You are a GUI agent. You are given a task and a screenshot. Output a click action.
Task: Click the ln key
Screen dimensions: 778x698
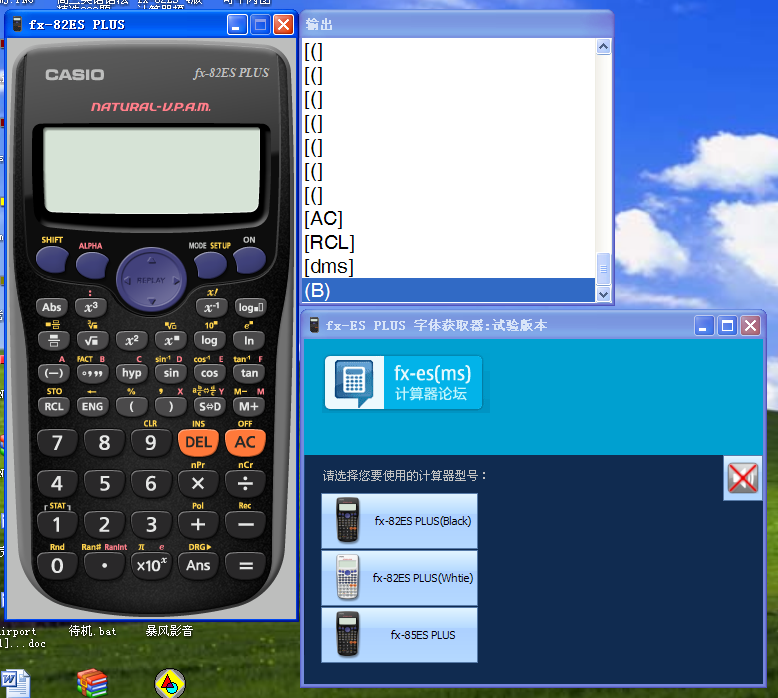point(249,340)
